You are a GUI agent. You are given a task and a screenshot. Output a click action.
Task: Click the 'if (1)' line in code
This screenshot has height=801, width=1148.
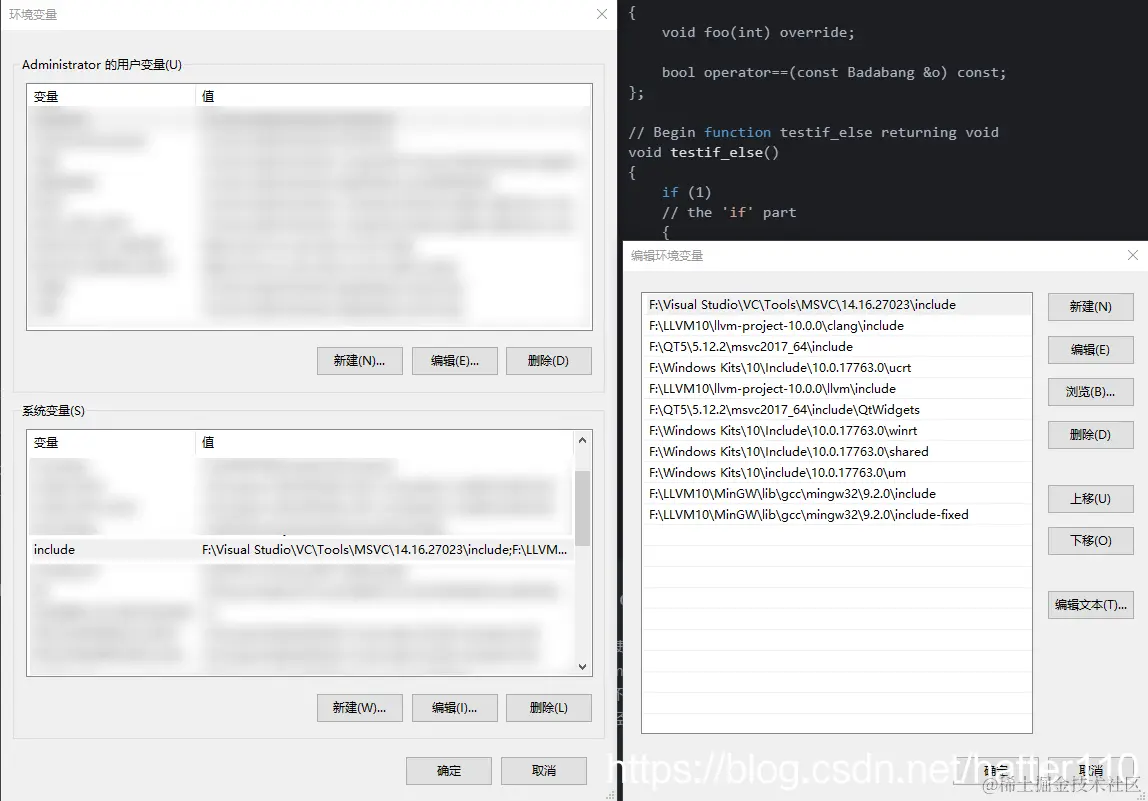(x=686, y=192)
